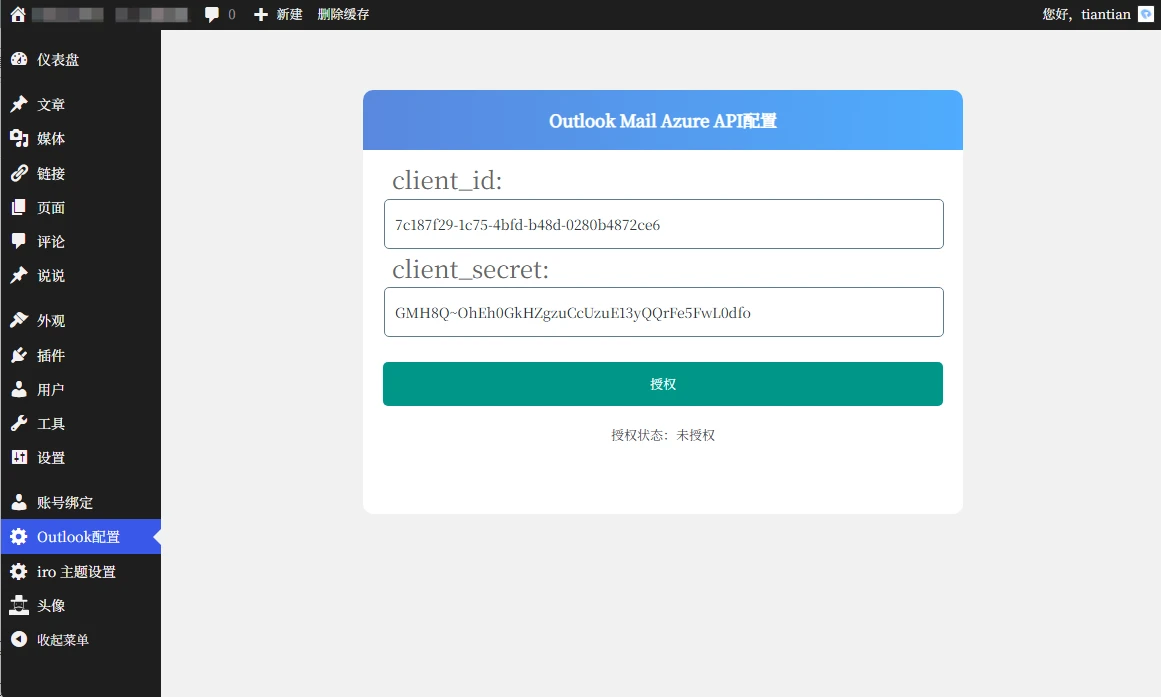
Task: Click the 授权状态: 未授权 status text
Action: pyautogui.click(x=663, y=436)
